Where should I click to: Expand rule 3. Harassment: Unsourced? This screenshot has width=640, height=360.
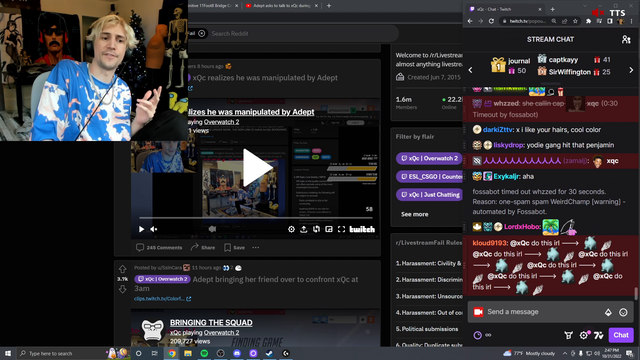coord(429,296)
